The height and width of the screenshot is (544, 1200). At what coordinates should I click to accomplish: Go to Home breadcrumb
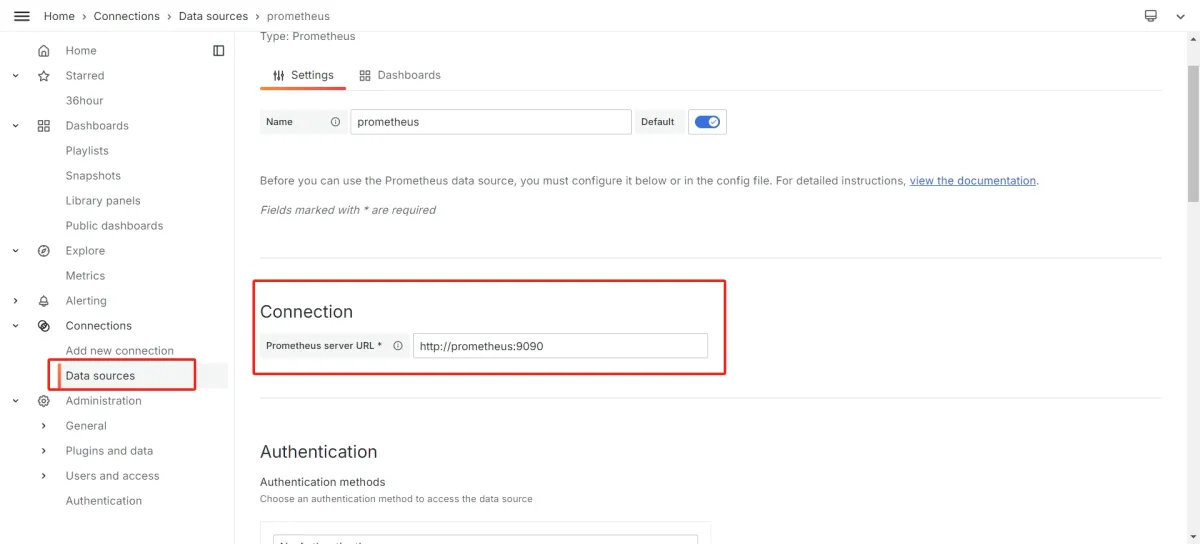(x=59, y=16)
